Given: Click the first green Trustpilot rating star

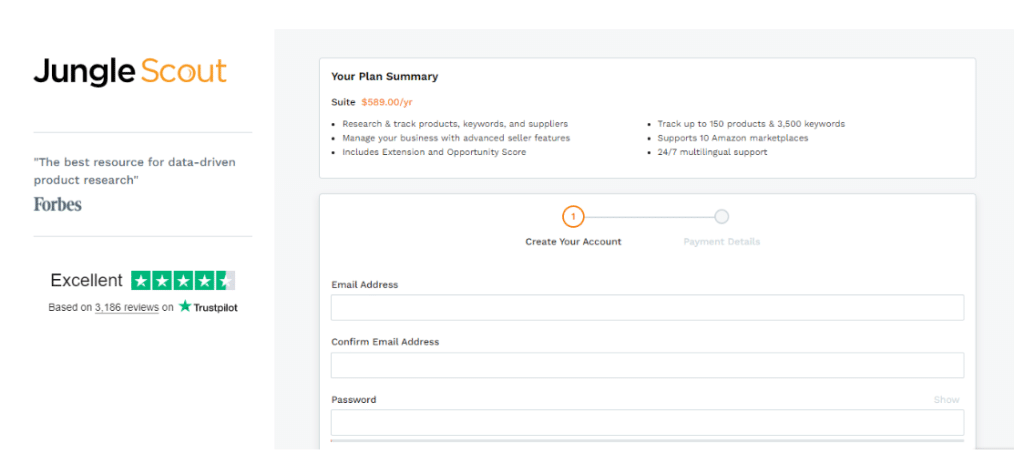Looking at the screenshot, I should 141,281.
